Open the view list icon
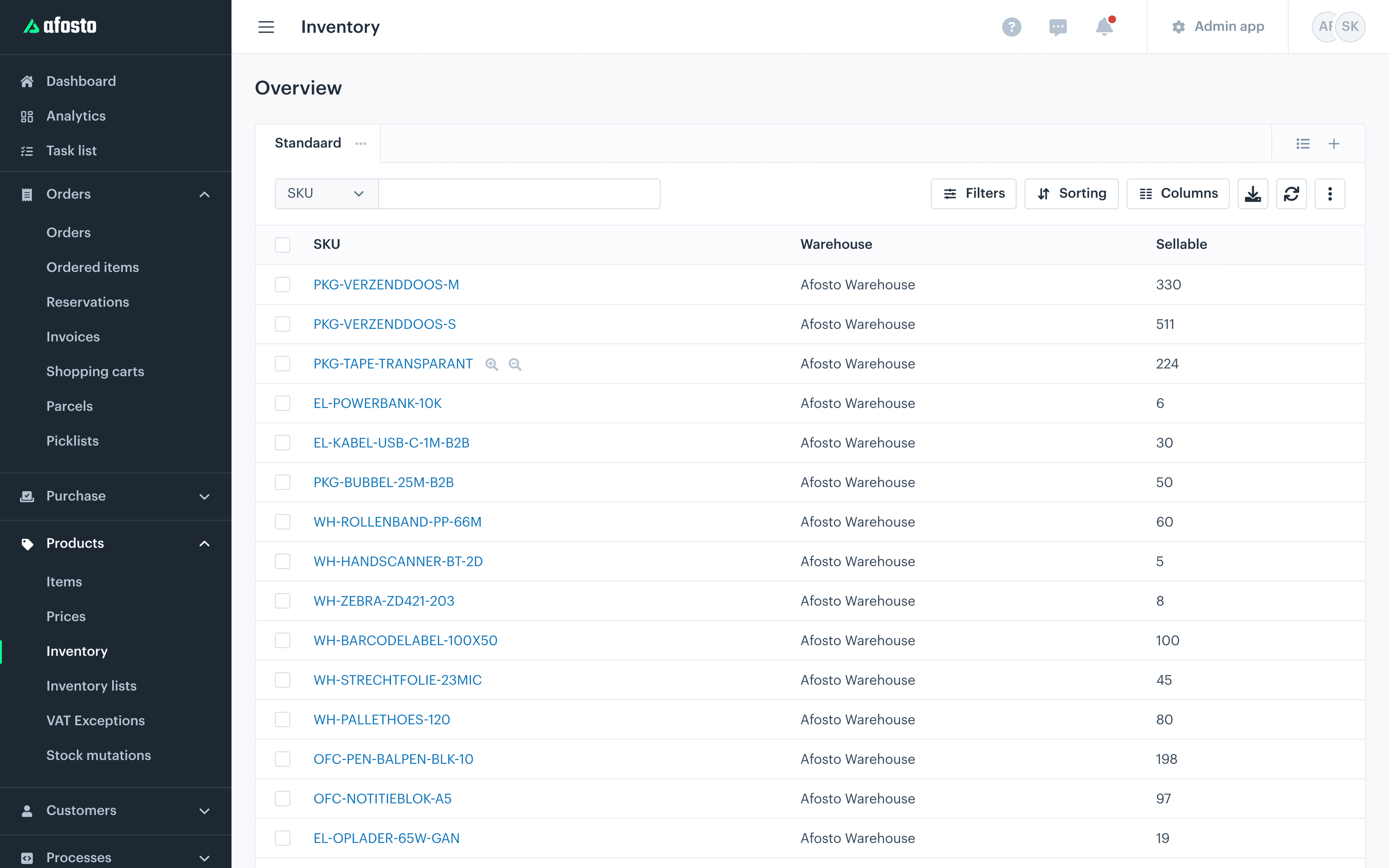Screen dimensions: 1389x868 [x=1303, y=144]
